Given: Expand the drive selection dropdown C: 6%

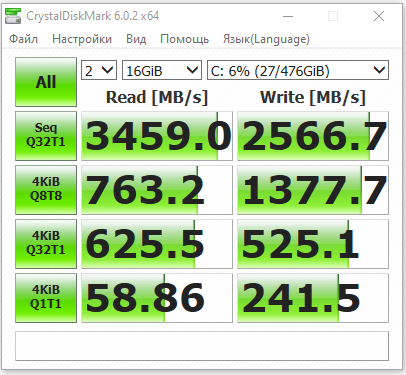Looking at the screenshot, I should point(298,70).
